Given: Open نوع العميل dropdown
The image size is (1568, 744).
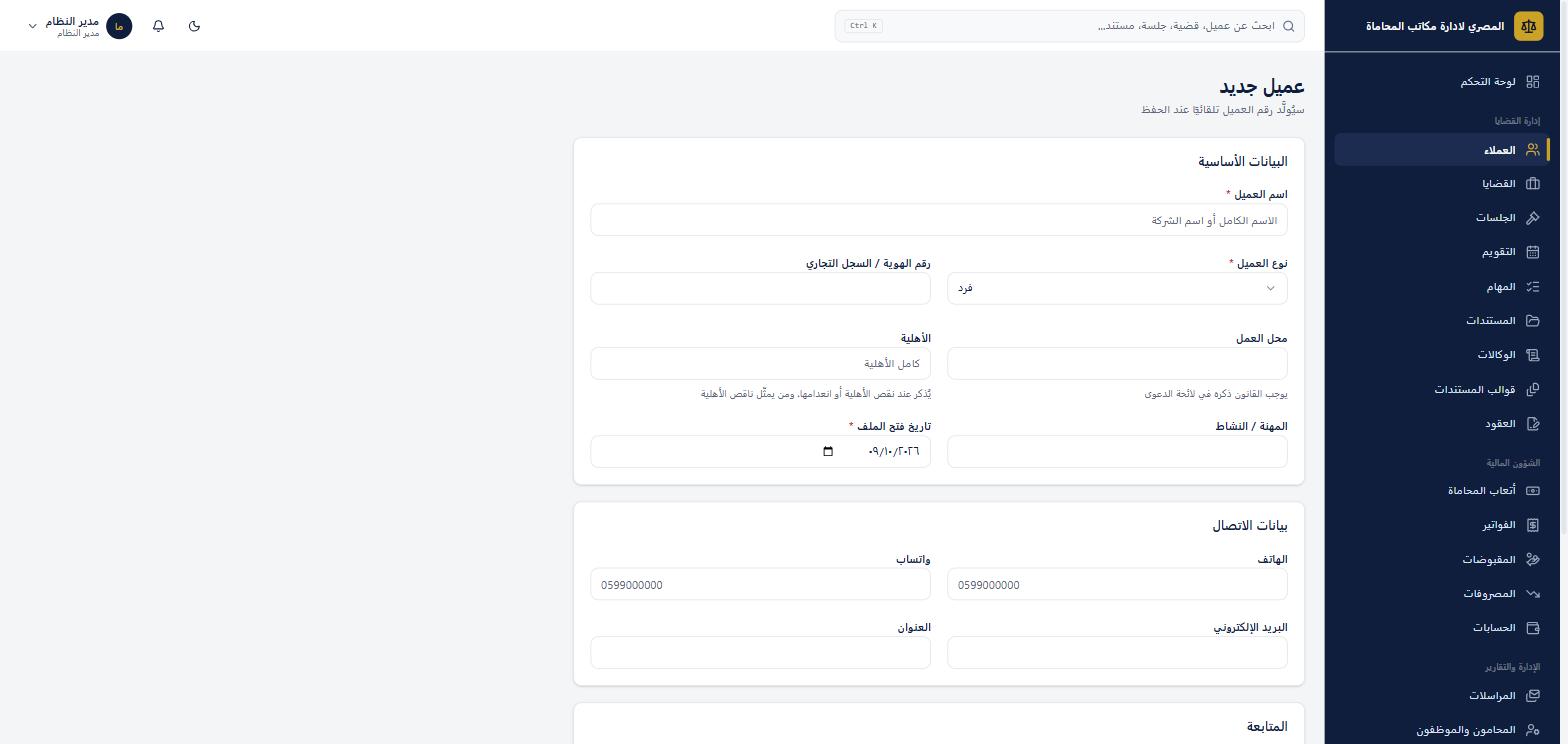Looking at the screenshot, I should click(x=1117, y=288).
